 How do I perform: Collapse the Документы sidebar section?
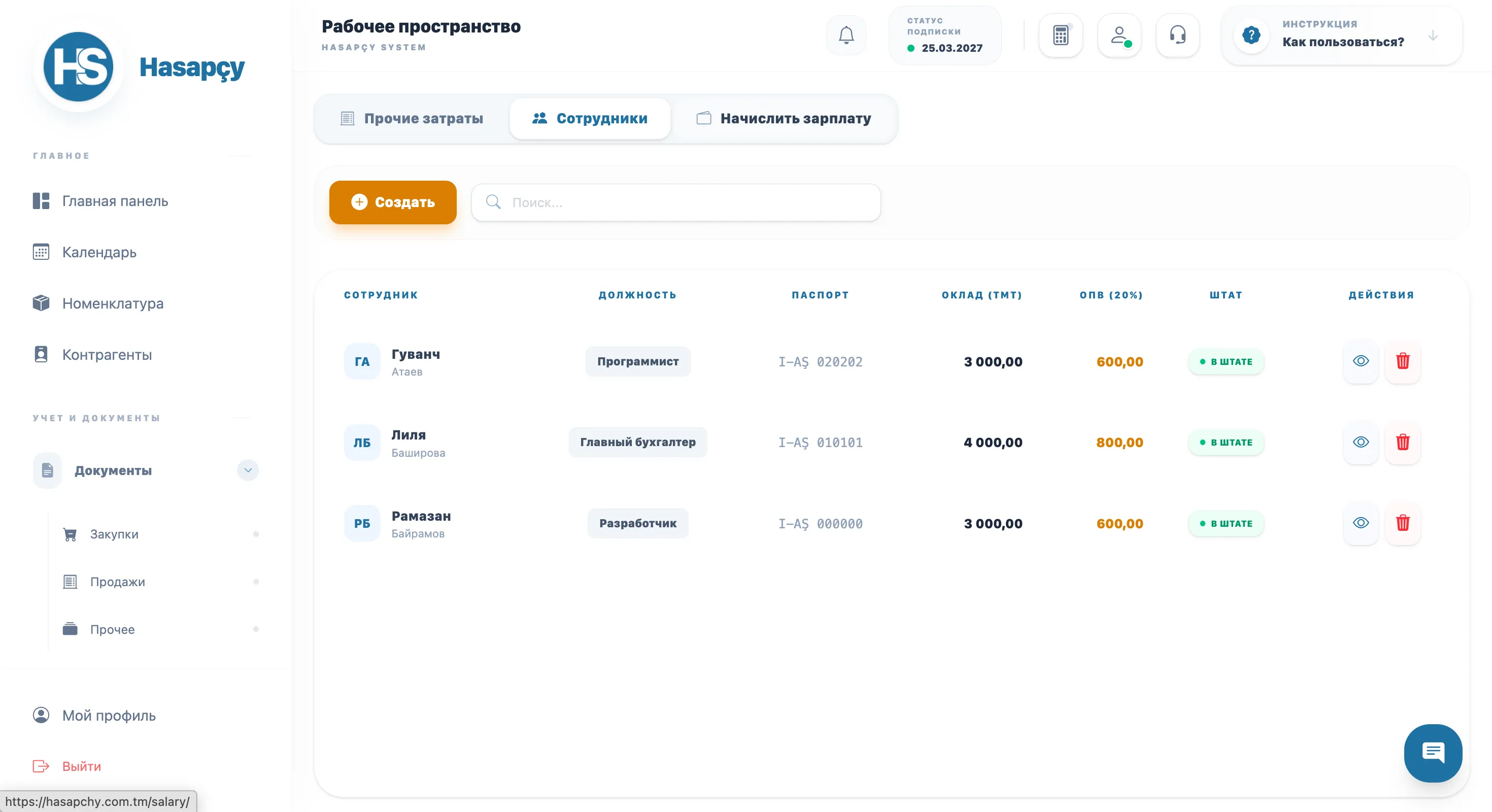click(248, 470)
